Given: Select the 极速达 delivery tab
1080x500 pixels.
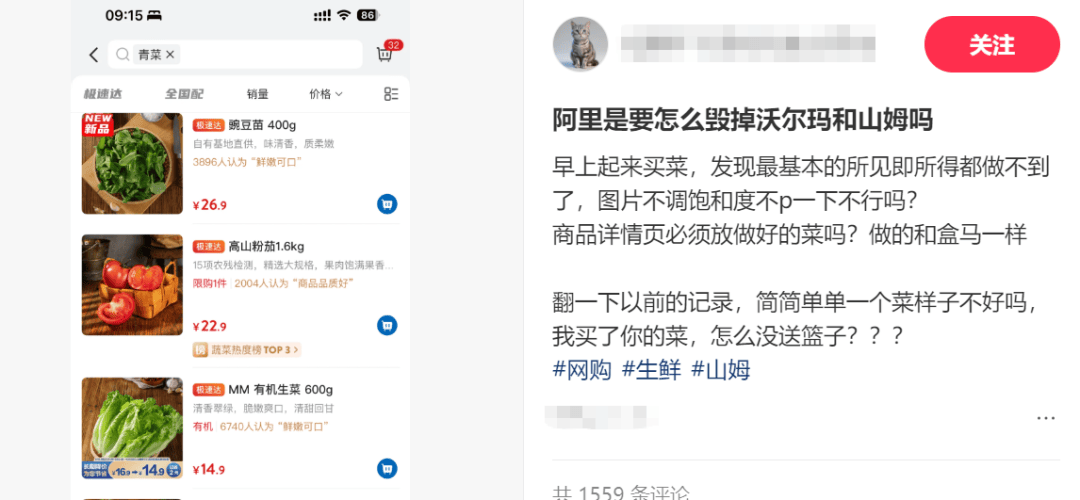Looking at the screenshot, I should coord(103,94).
